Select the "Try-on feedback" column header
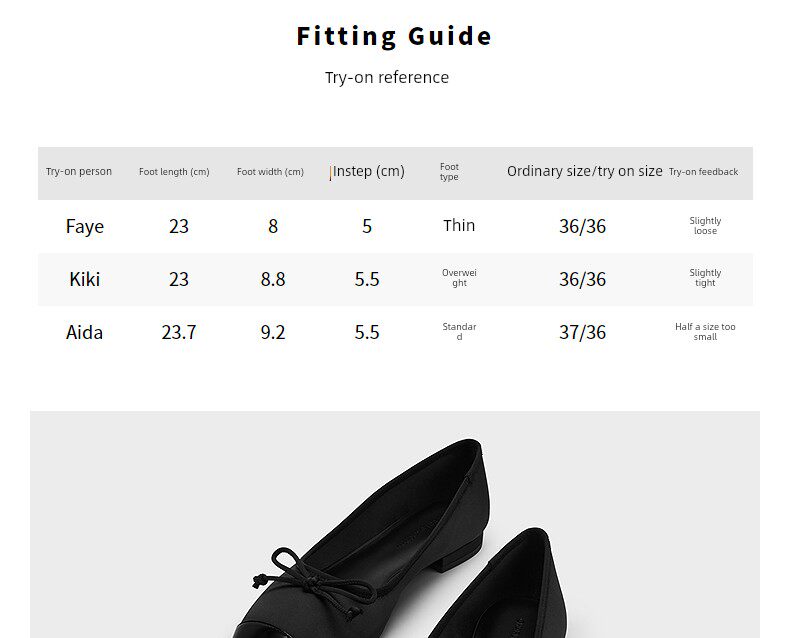 click(x=703, y=172)
